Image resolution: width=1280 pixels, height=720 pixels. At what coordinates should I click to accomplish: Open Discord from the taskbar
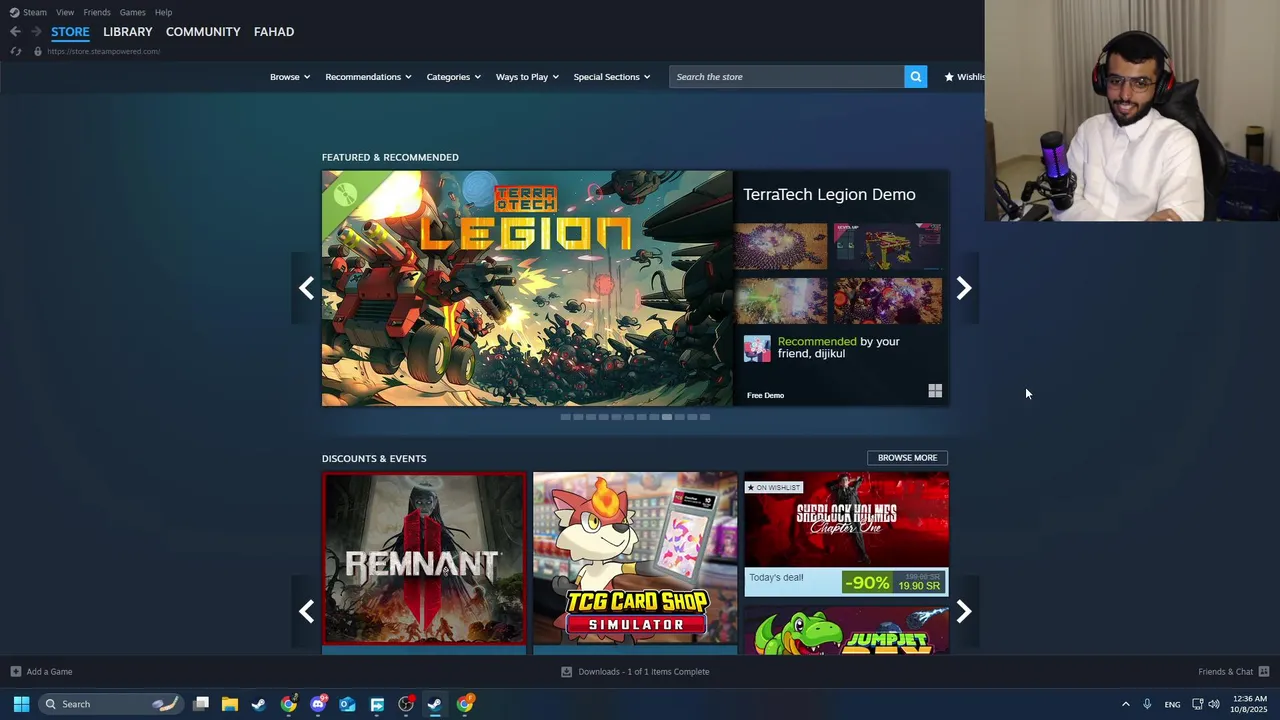[x=318, y=704]
